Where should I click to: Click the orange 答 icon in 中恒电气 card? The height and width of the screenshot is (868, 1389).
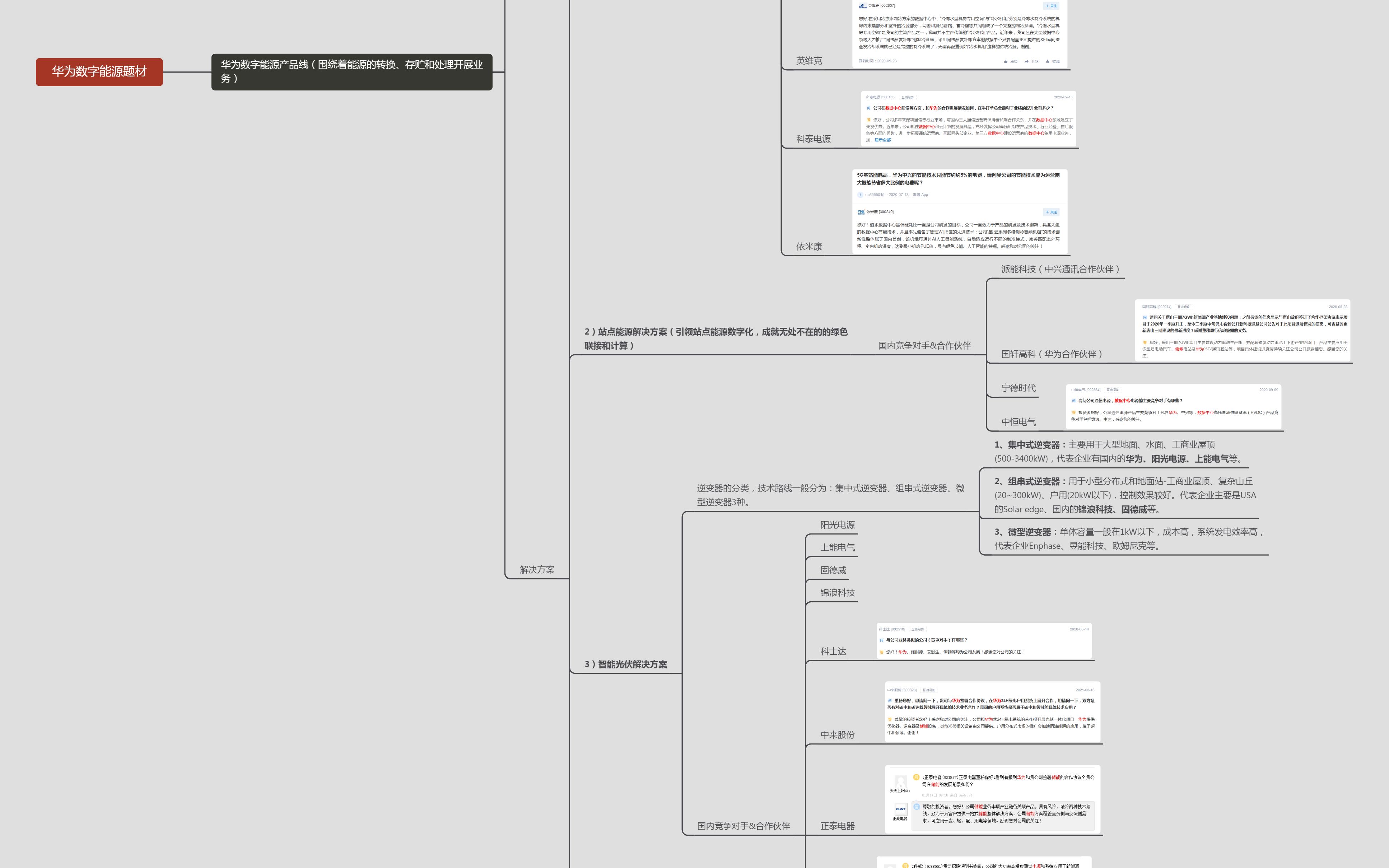1074,412
